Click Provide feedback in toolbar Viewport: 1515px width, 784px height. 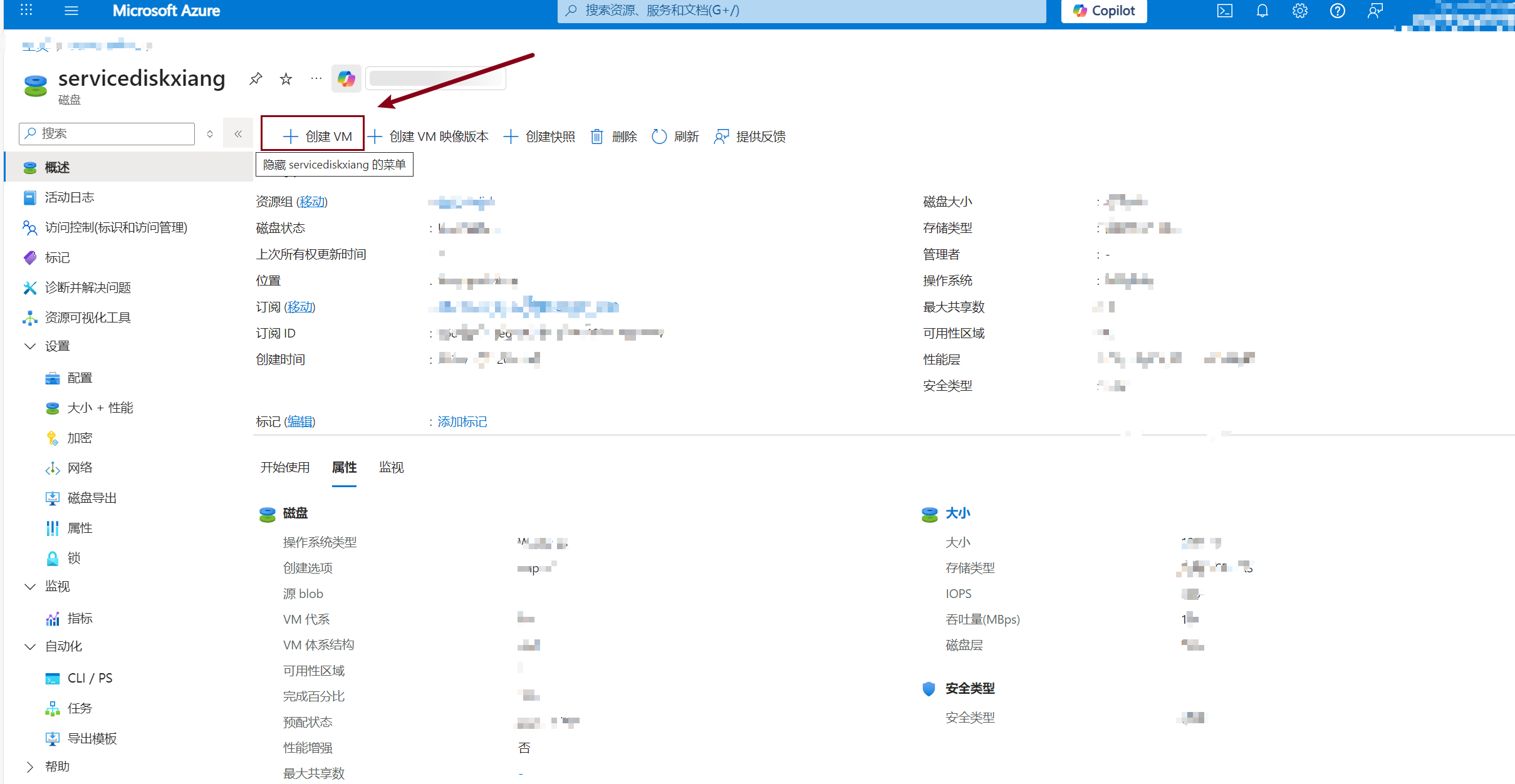pyautogui.click(x=750, y=137)
